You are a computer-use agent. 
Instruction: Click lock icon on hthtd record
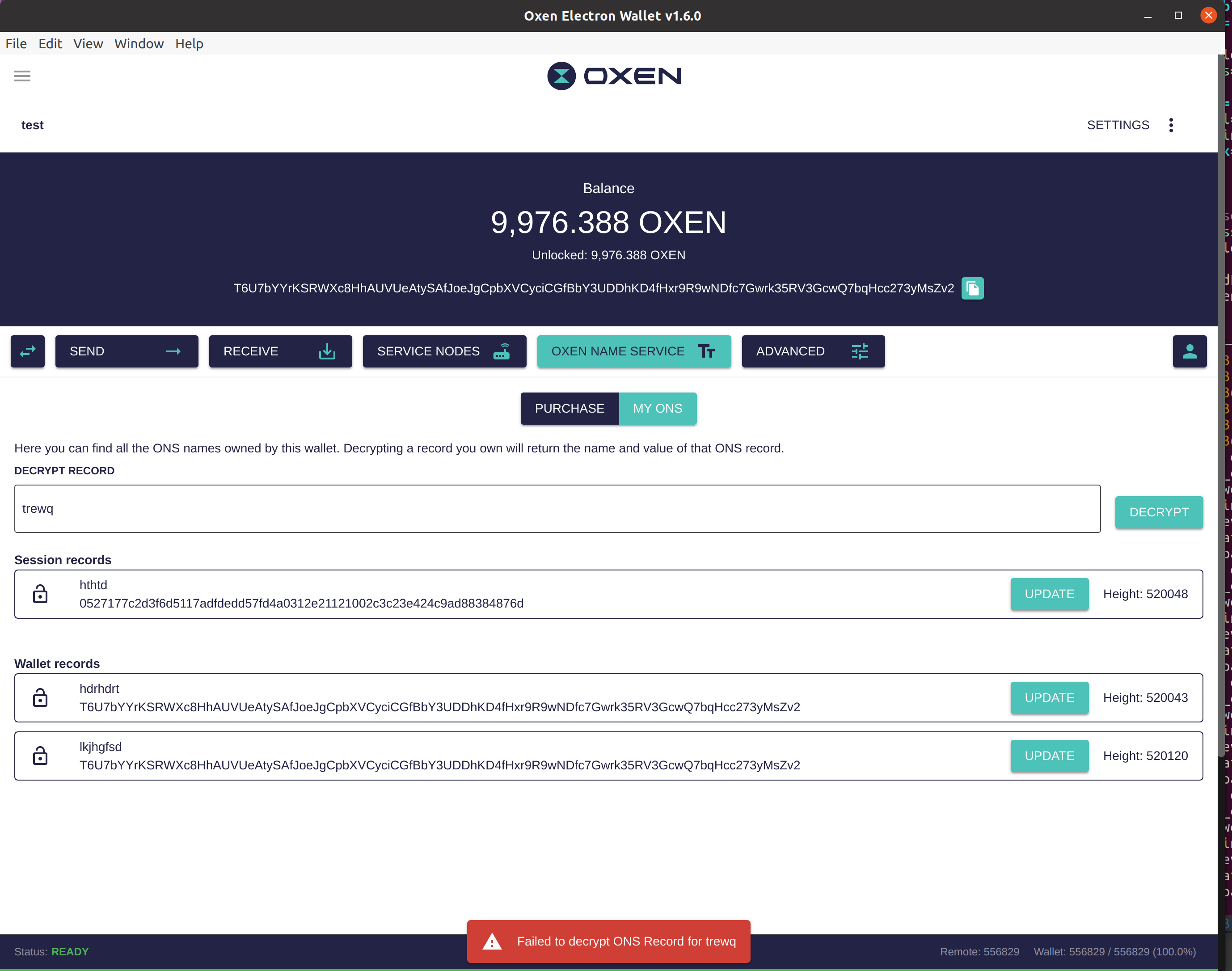(40, 594)
